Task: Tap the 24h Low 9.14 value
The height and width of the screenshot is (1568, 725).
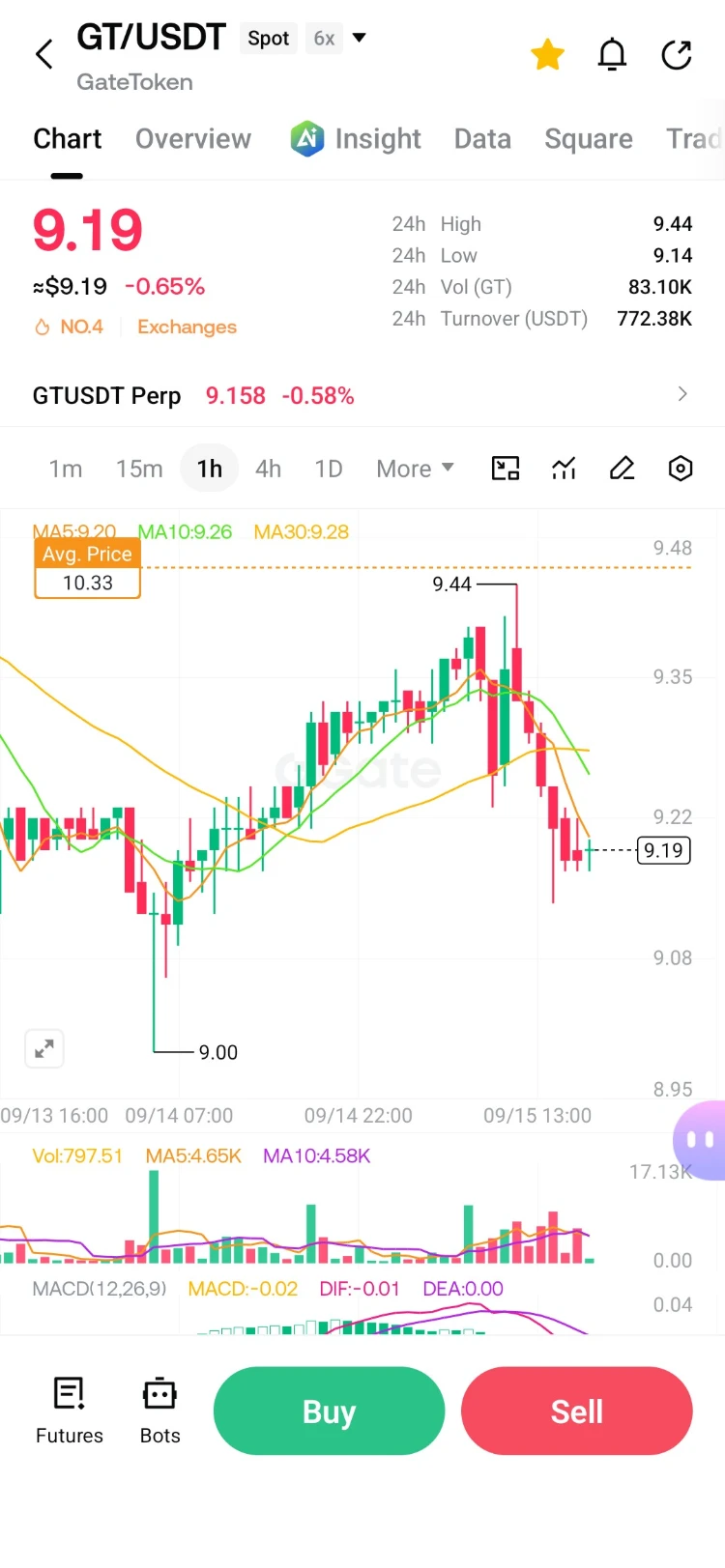Action: point(673,256)
